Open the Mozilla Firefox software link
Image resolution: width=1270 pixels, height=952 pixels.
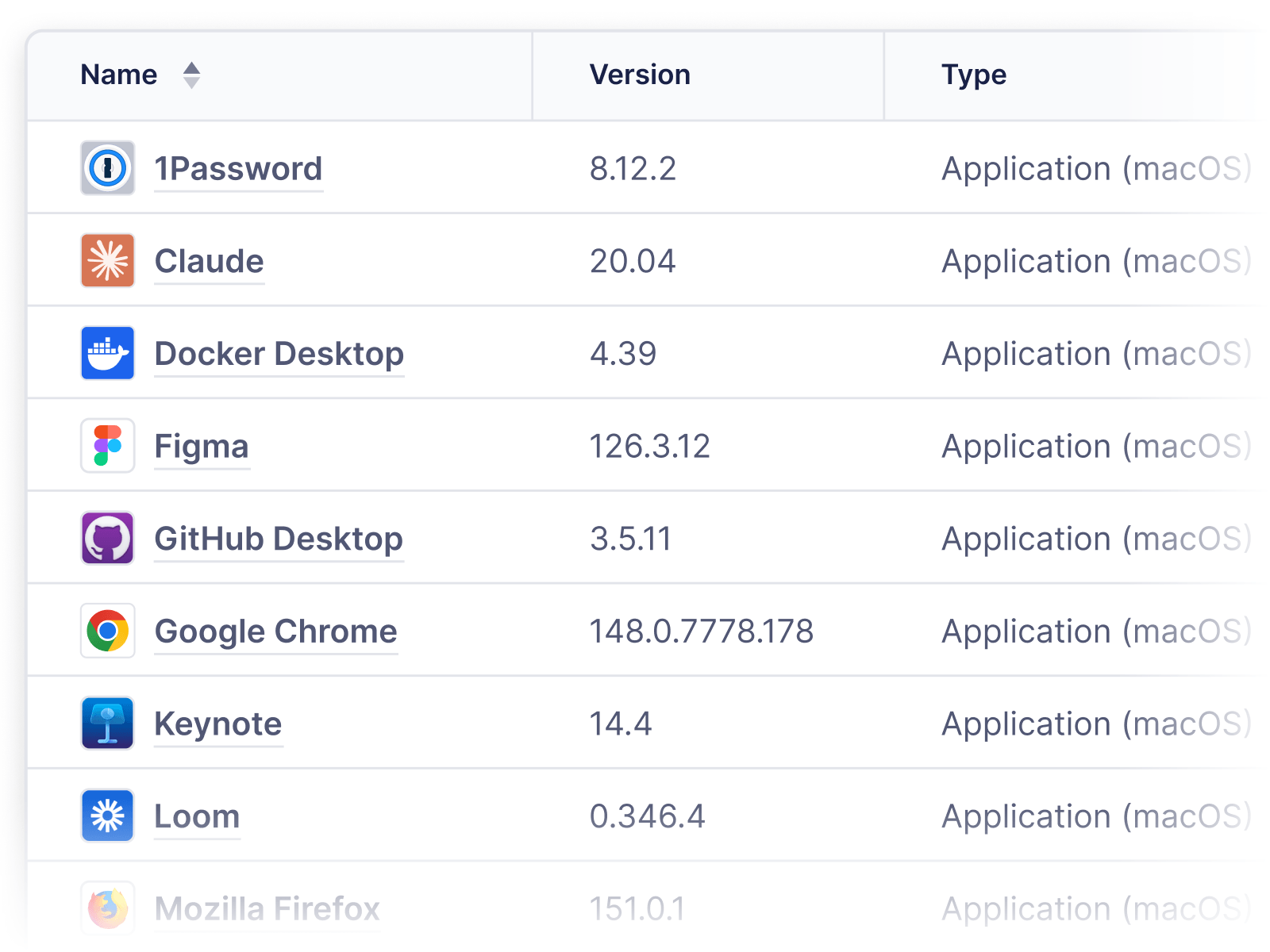[267, 909]
